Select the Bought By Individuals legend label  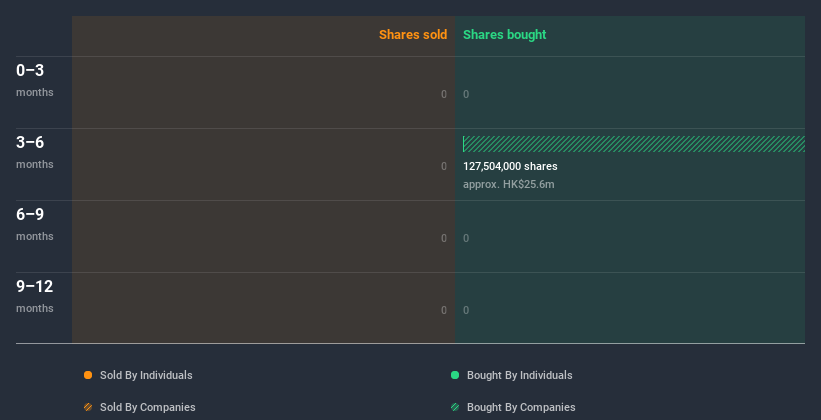coord(519,375)
